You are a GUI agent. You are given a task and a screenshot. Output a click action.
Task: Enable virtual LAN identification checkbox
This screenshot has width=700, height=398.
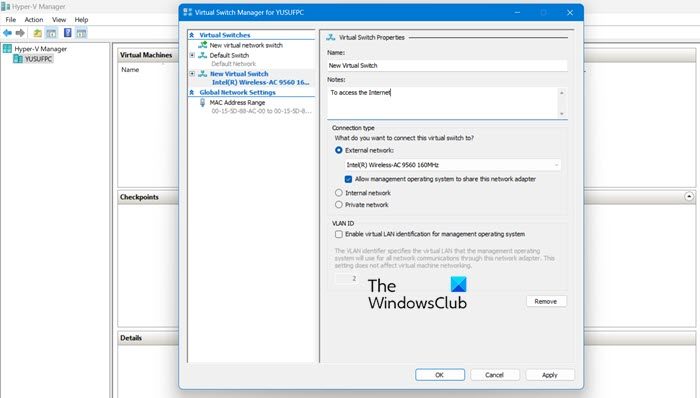339,234
